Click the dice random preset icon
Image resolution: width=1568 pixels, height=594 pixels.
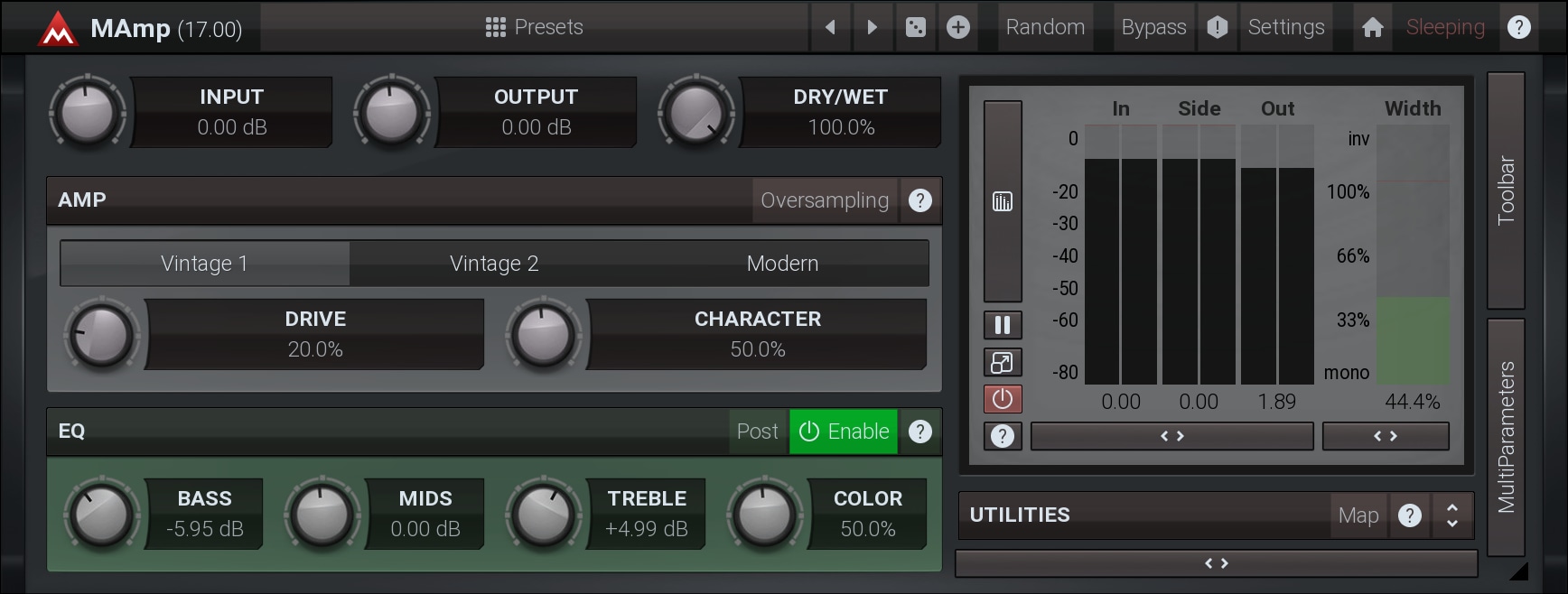(x=915, y=27)
